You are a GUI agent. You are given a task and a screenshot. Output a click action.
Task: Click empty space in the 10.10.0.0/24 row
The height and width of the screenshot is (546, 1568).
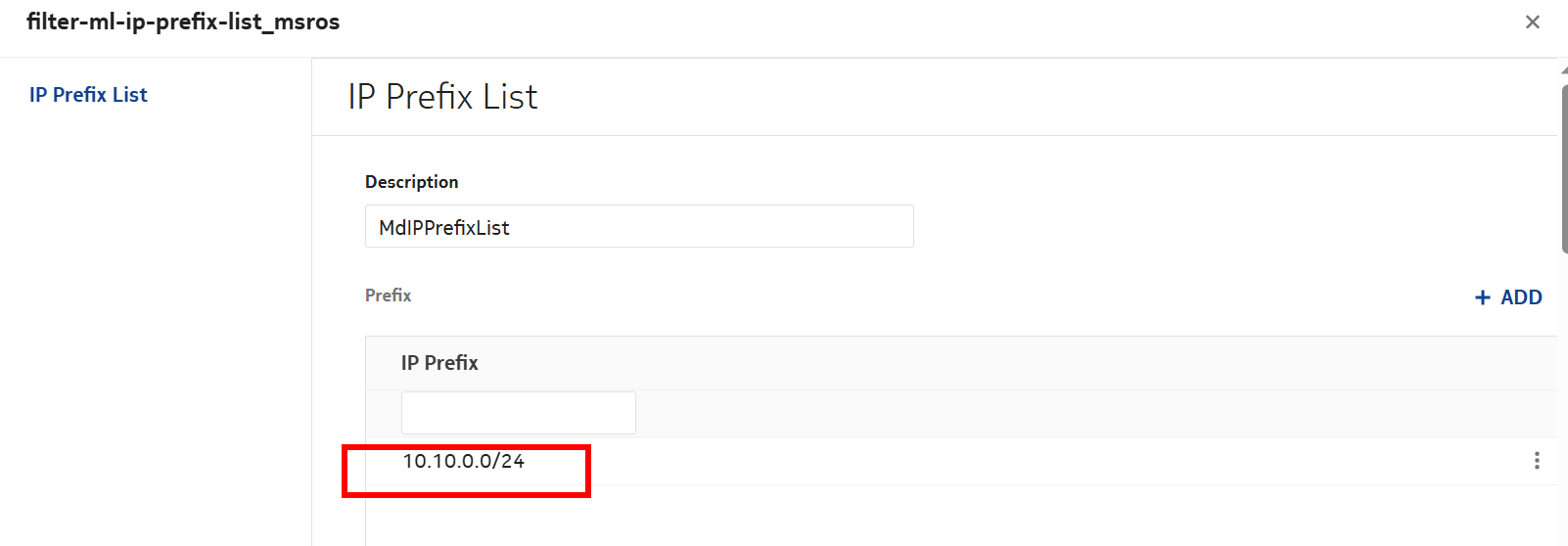(979, 461)
